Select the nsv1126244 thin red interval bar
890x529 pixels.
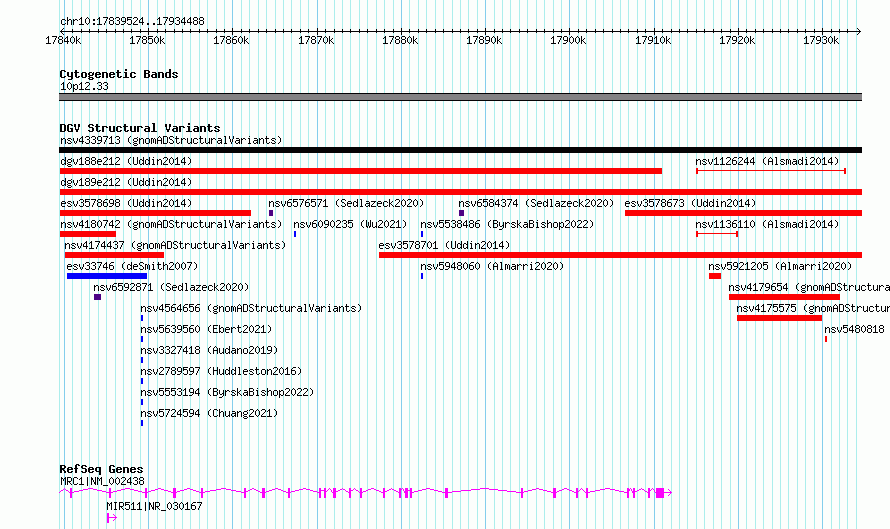click(x=771, y=171)
